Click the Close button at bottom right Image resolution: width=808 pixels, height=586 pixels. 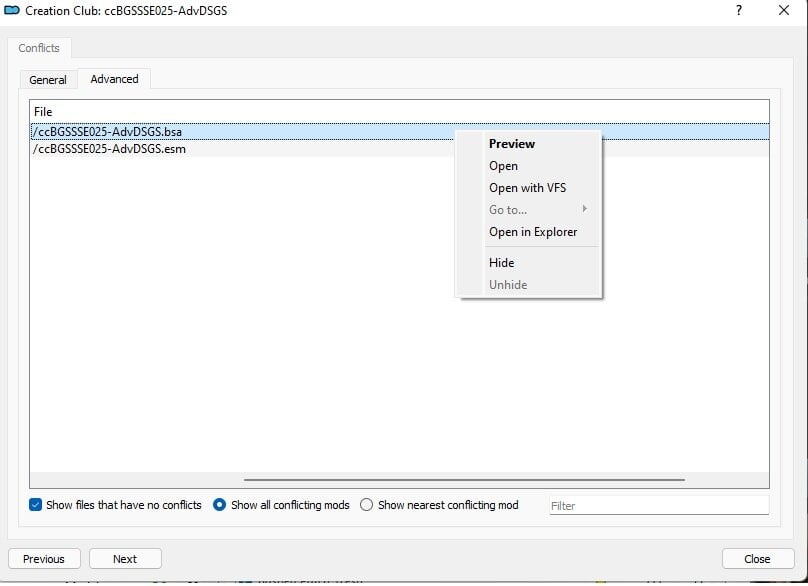point(758,559)
